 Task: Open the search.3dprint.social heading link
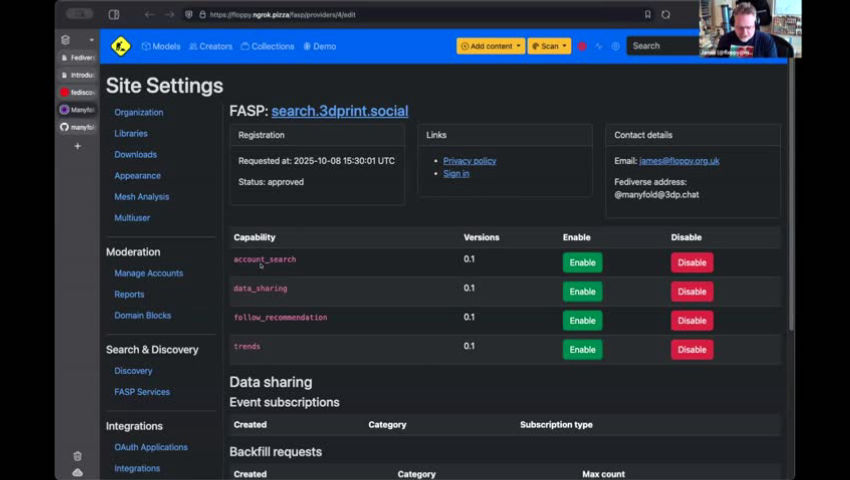click(339, 111)
